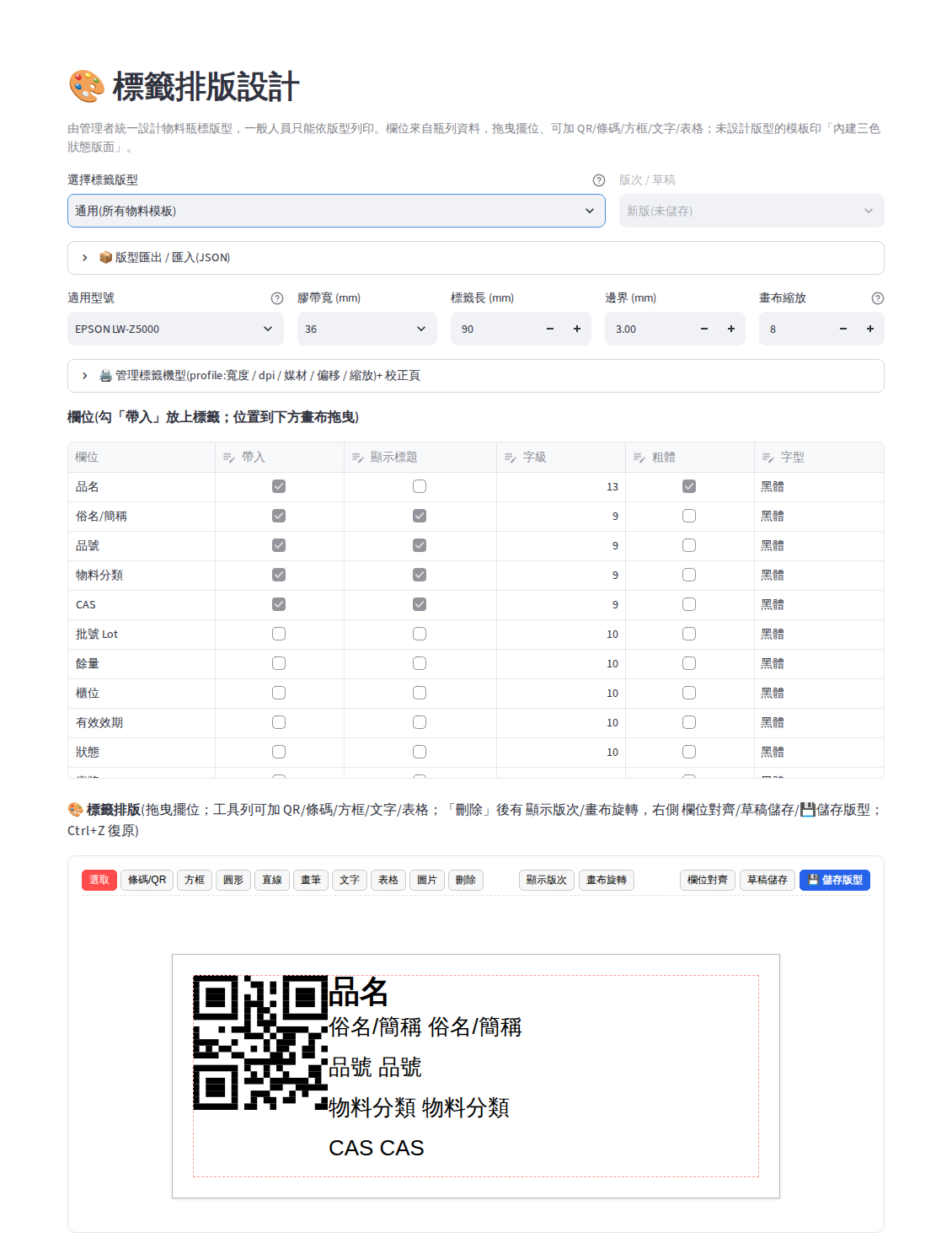Select 物料分類 text on label canvas
The image size is (952, 1243).
(x=419, y=1107)
